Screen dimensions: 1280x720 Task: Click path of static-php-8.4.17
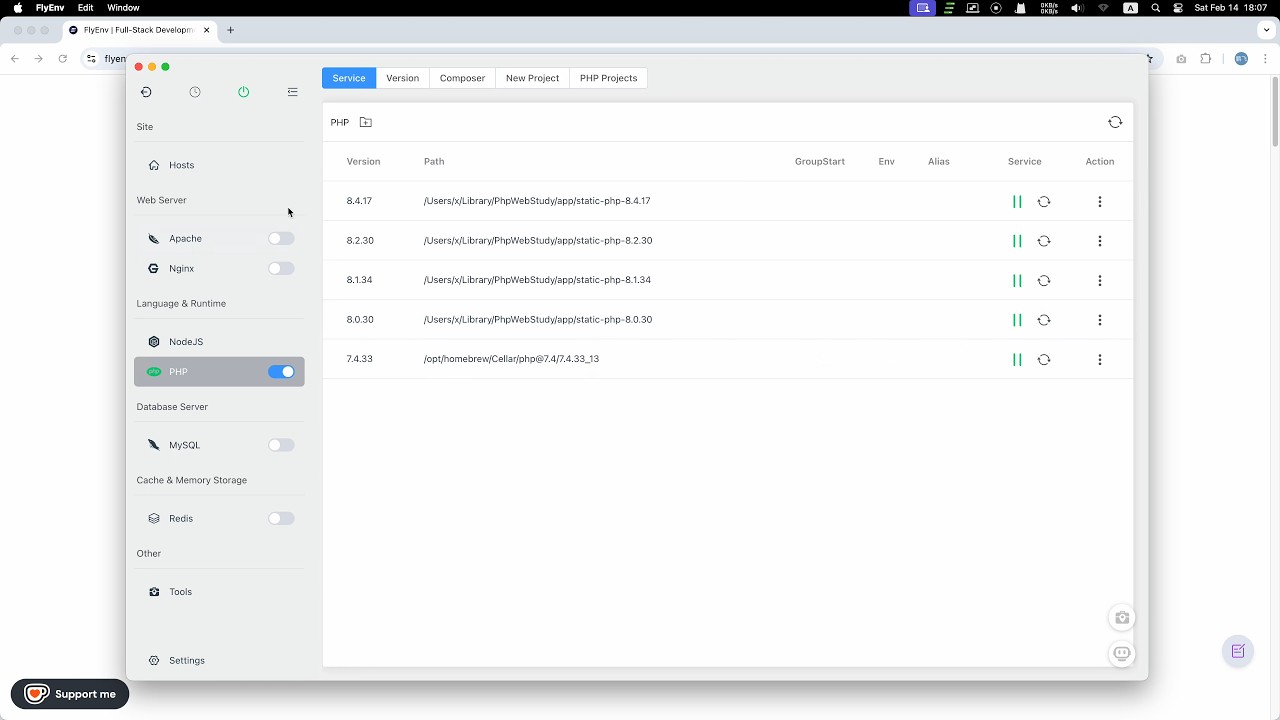[x=537, y=201]
